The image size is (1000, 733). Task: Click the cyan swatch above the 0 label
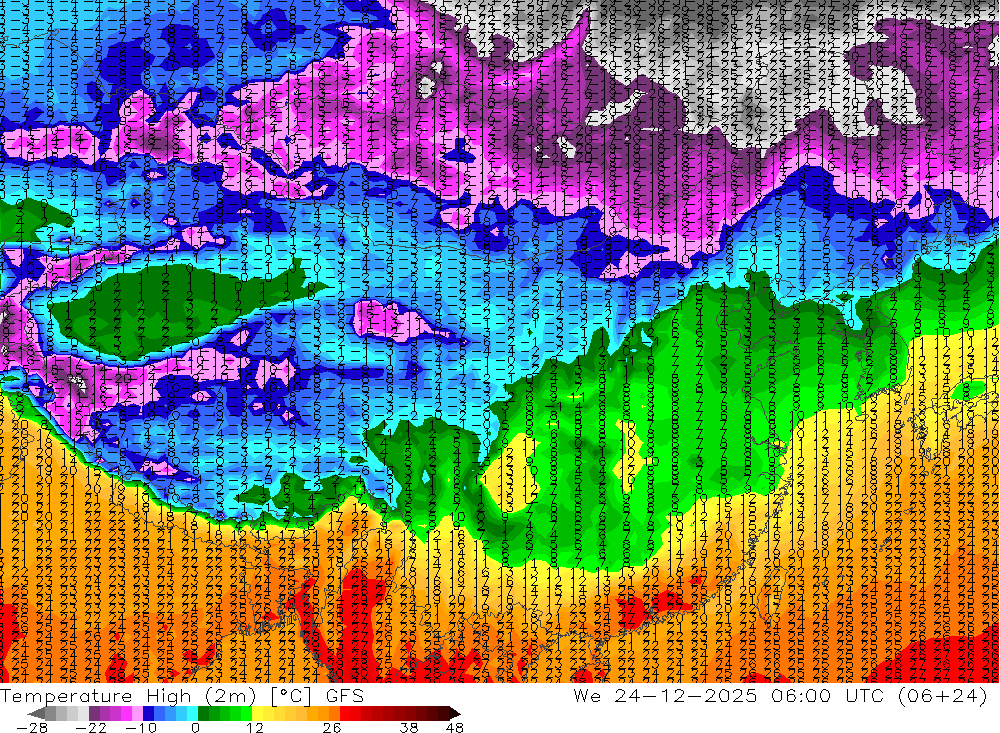[x=192, y=714]
